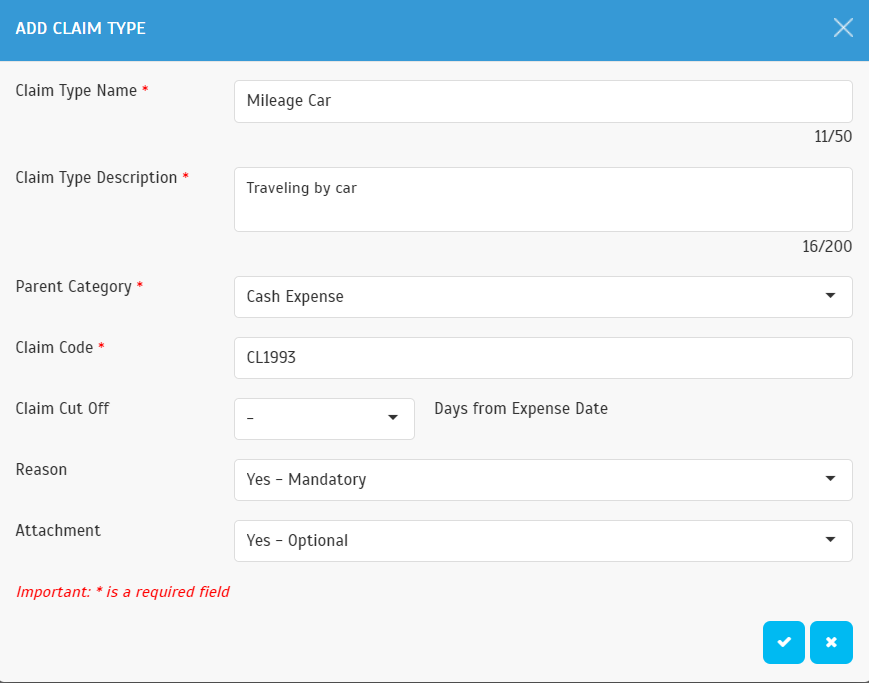This screenshot has height=683, width=869.
Task: Open the Reason dropdown
Action: 543,480
